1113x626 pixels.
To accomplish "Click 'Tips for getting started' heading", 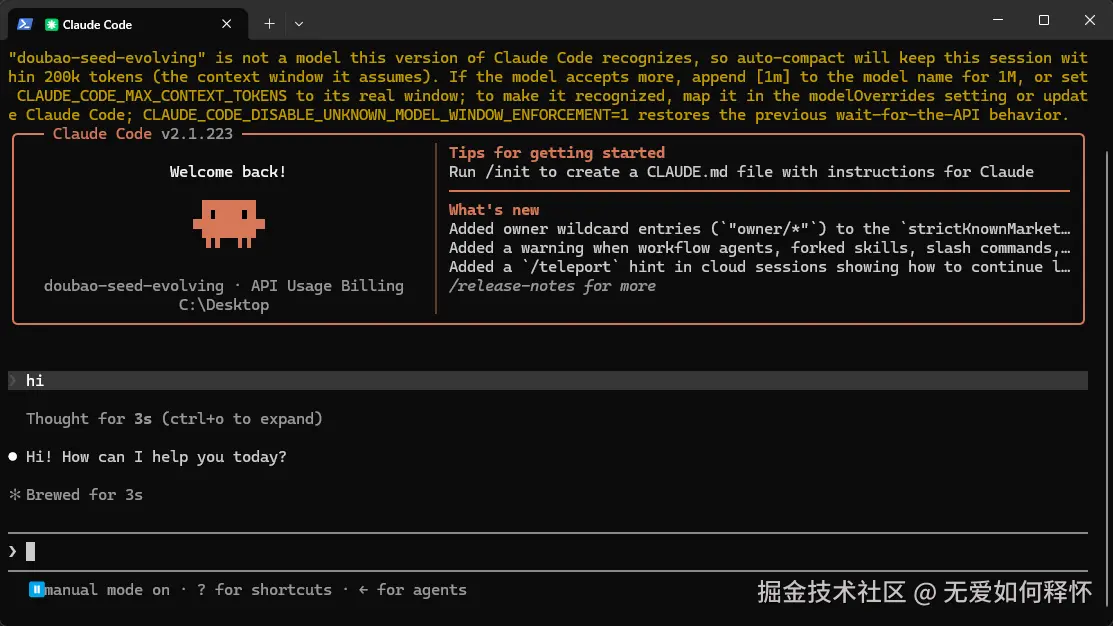I will click(556, 153).
